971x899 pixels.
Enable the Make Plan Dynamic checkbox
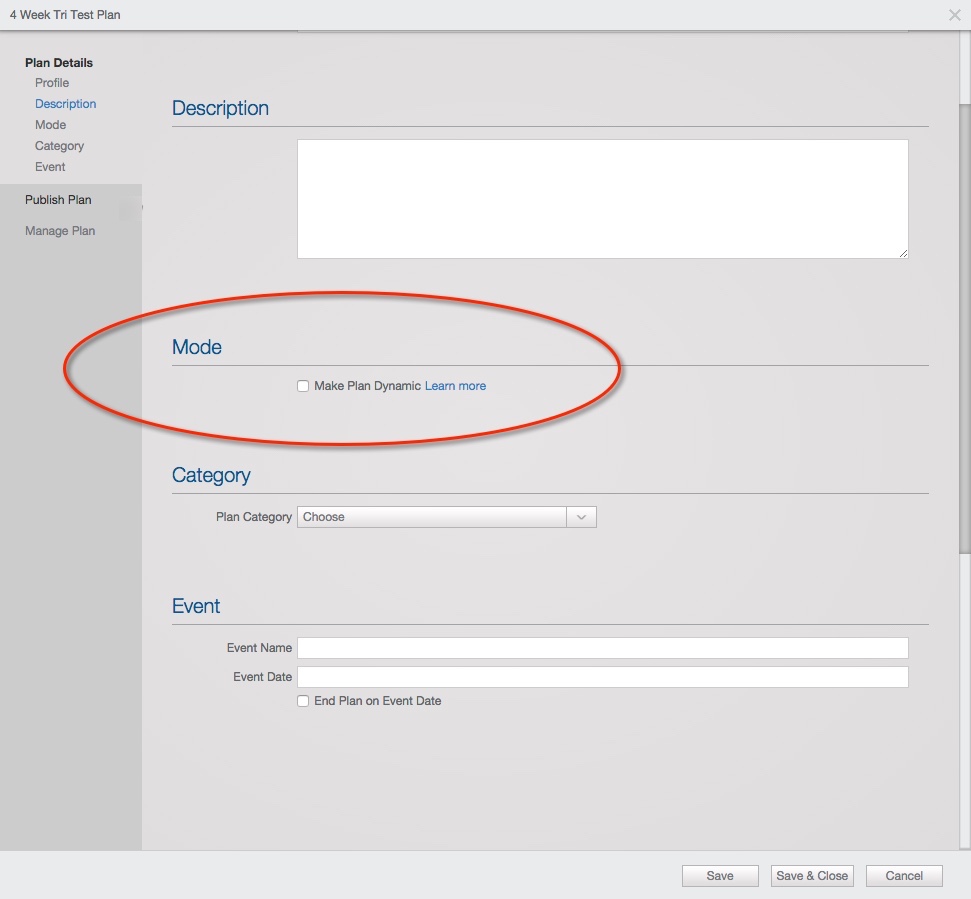[x=303, y=386]
